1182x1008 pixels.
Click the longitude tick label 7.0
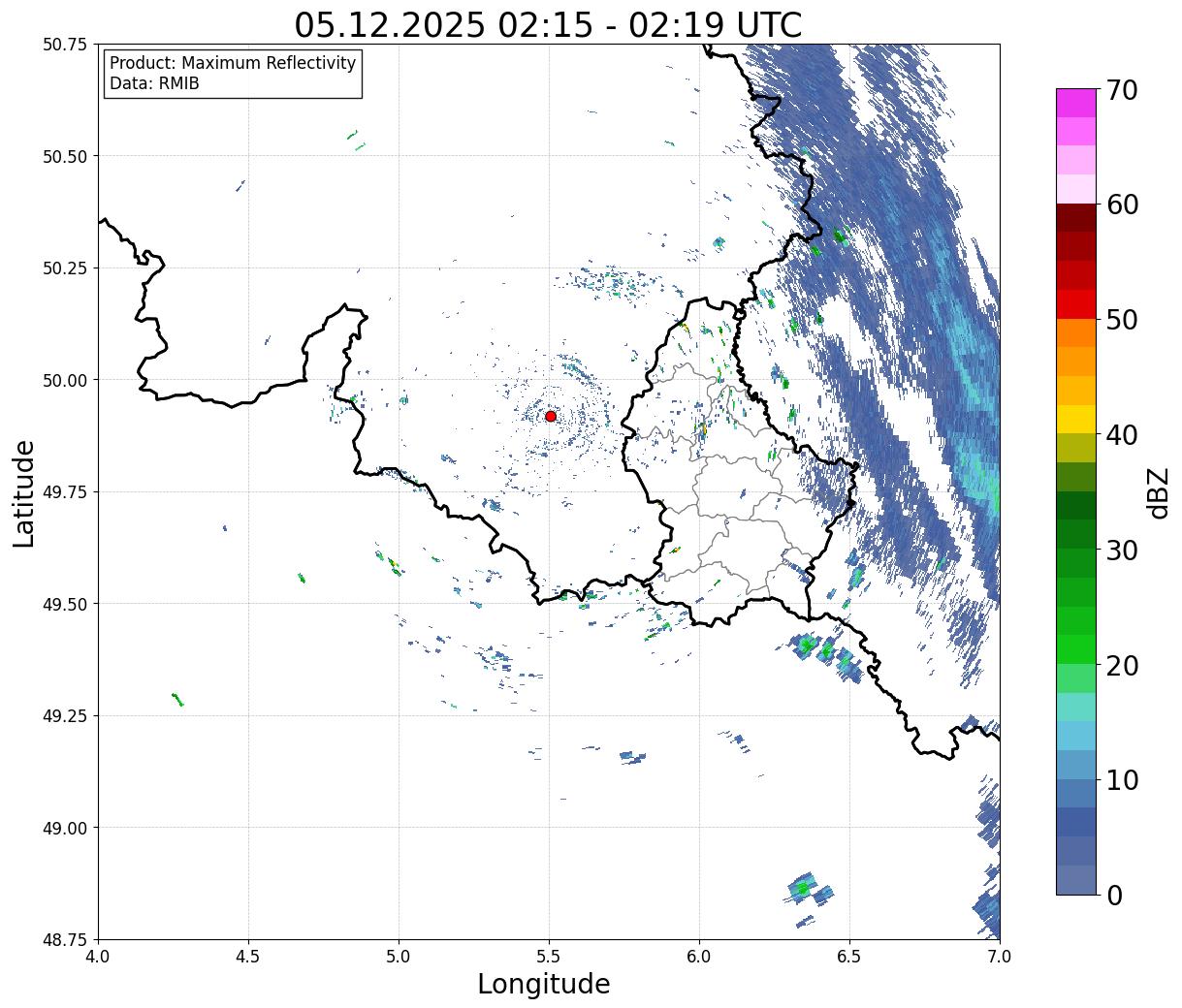[1000, 956]
